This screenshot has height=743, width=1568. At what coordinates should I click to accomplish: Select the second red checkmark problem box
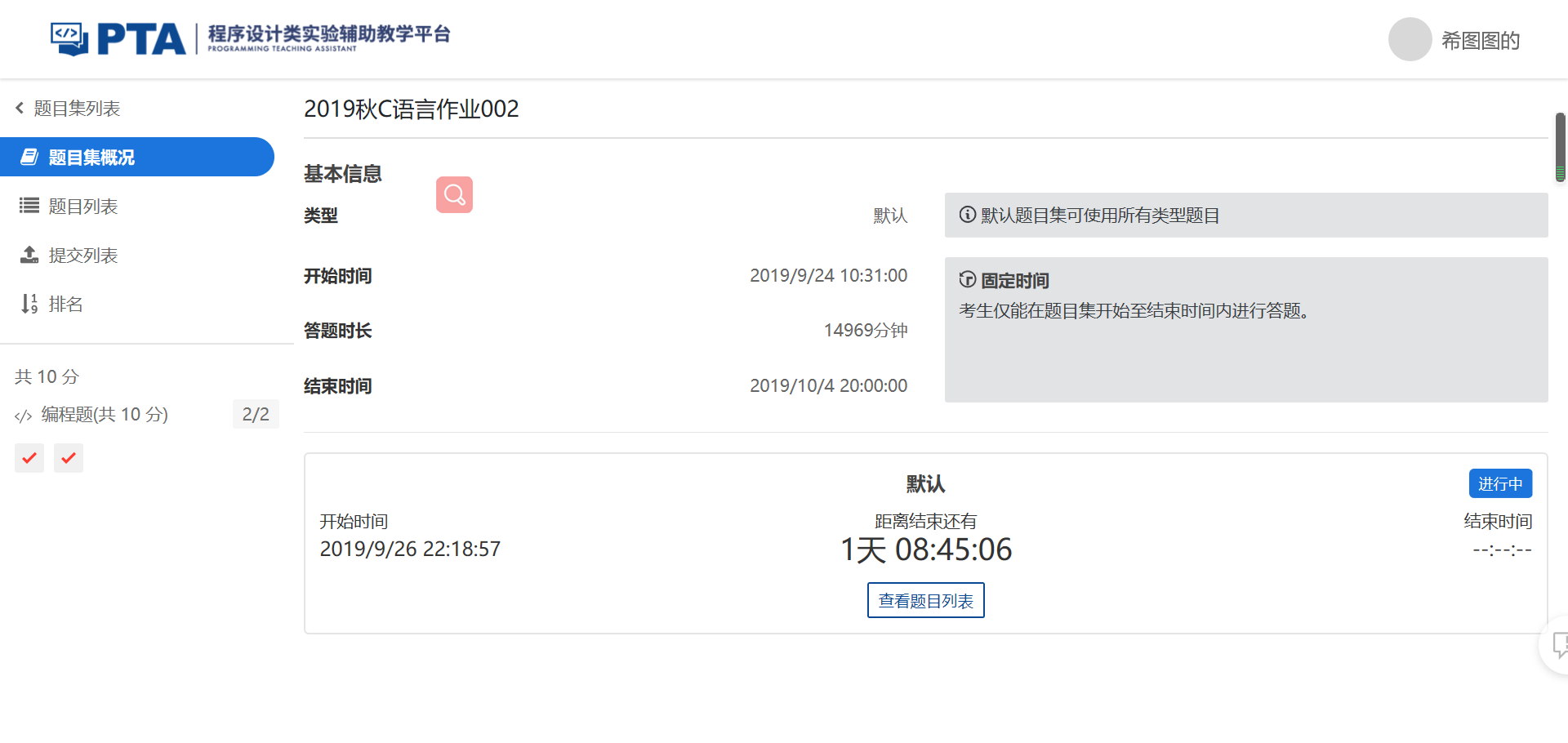pyautogui.click(x=69, y=458)
